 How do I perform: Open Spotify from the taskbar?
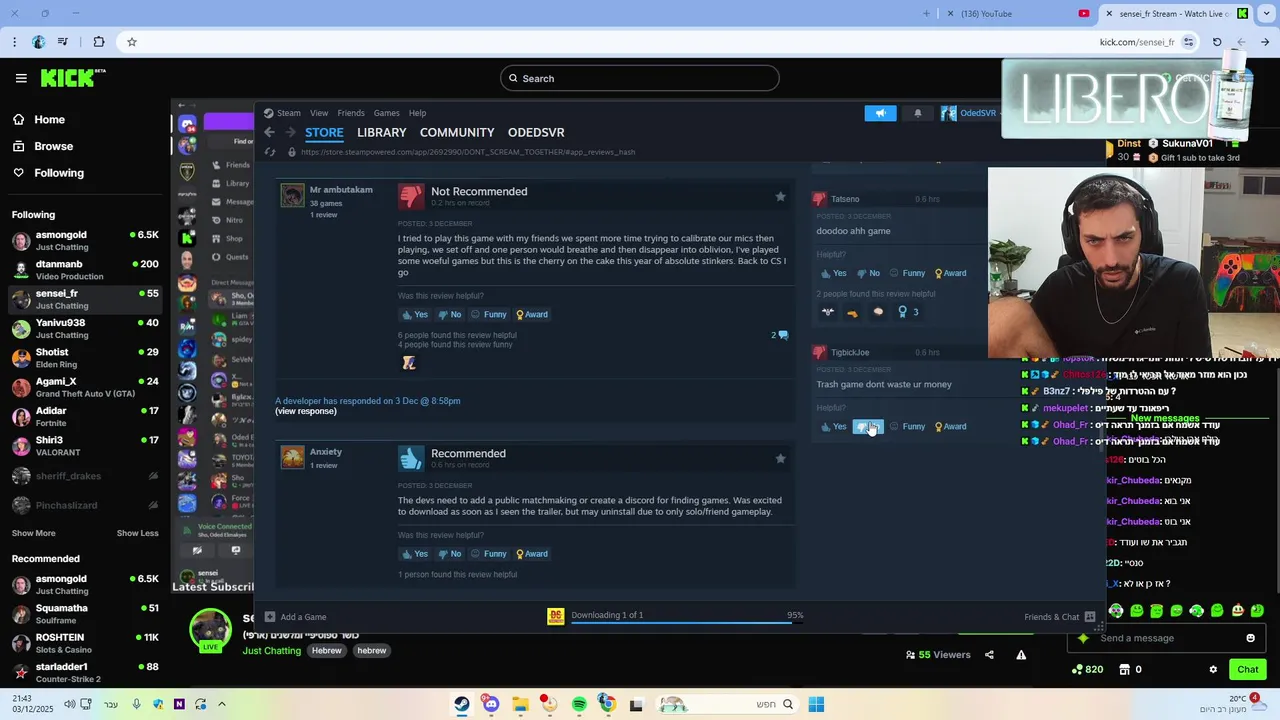pyautogui.click(x=579, y=704)
